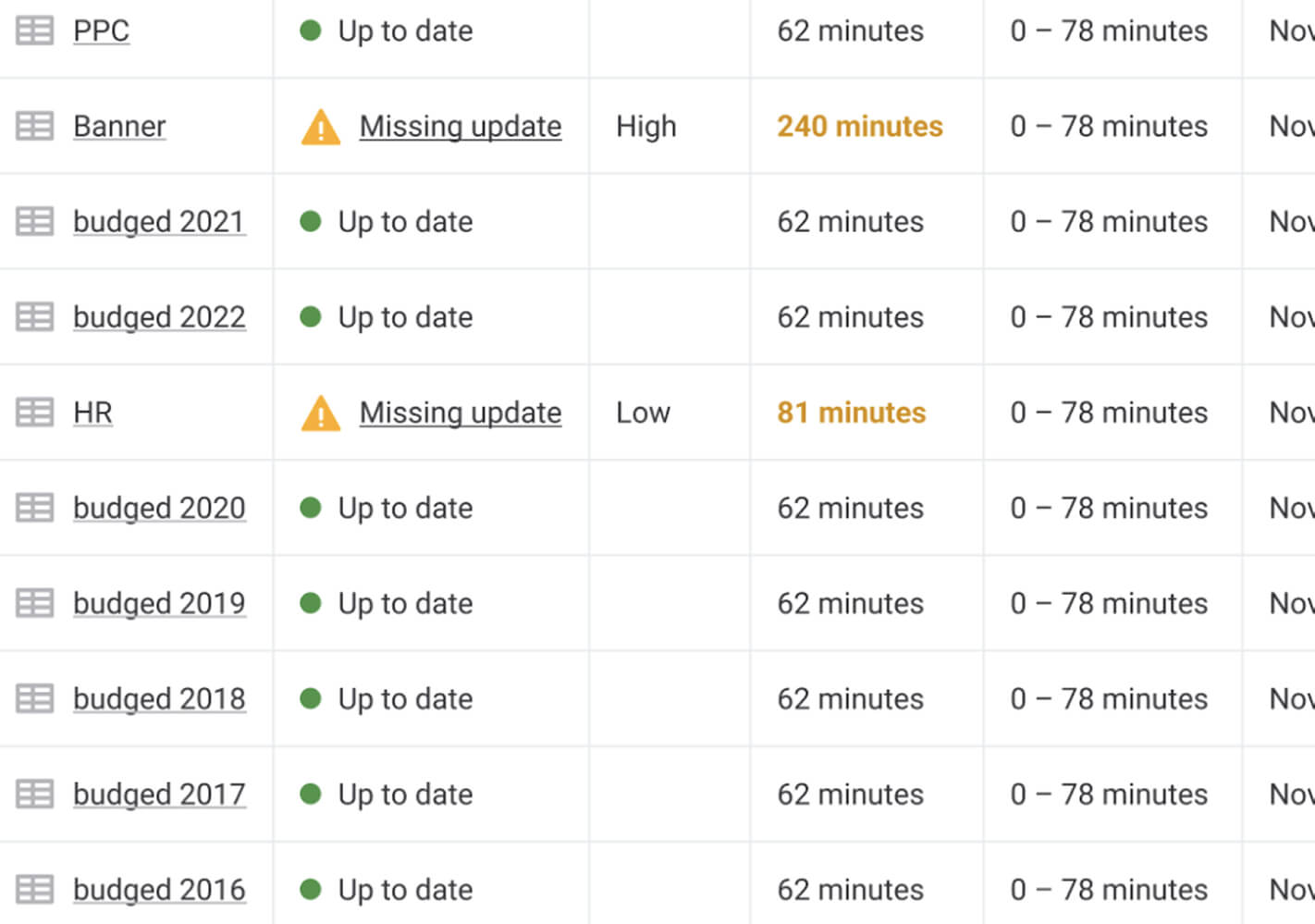The width and height of the screenshot is (1315, 924).
Task: View Missing update details for Banner
Action: point(460,126)
